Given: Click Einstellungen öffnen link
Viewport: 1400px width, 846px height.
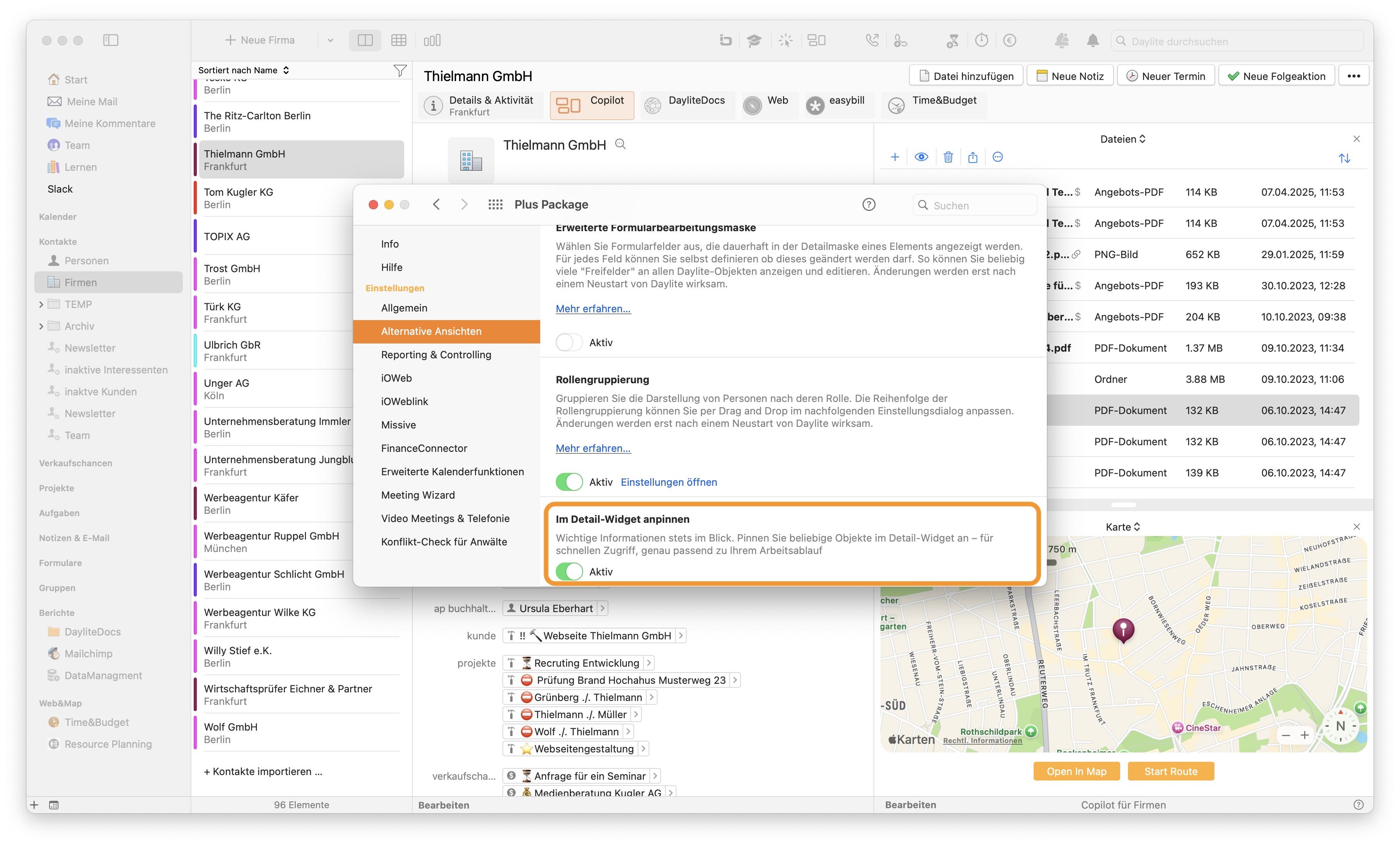Looking at the screenshot, I should pos(668,482).
